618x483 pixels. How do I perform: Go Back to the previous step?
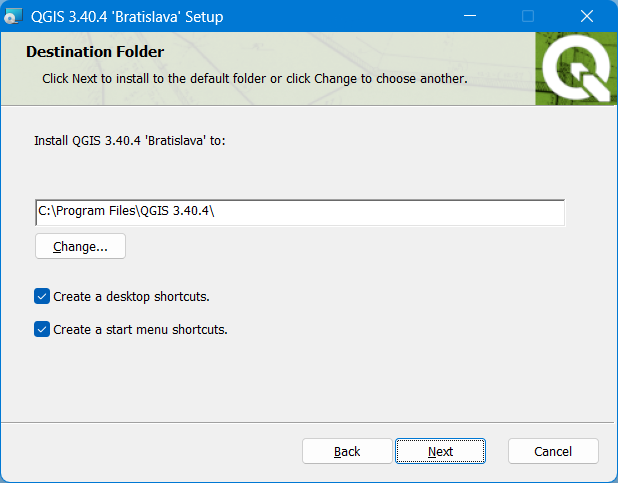click(347, 451)
